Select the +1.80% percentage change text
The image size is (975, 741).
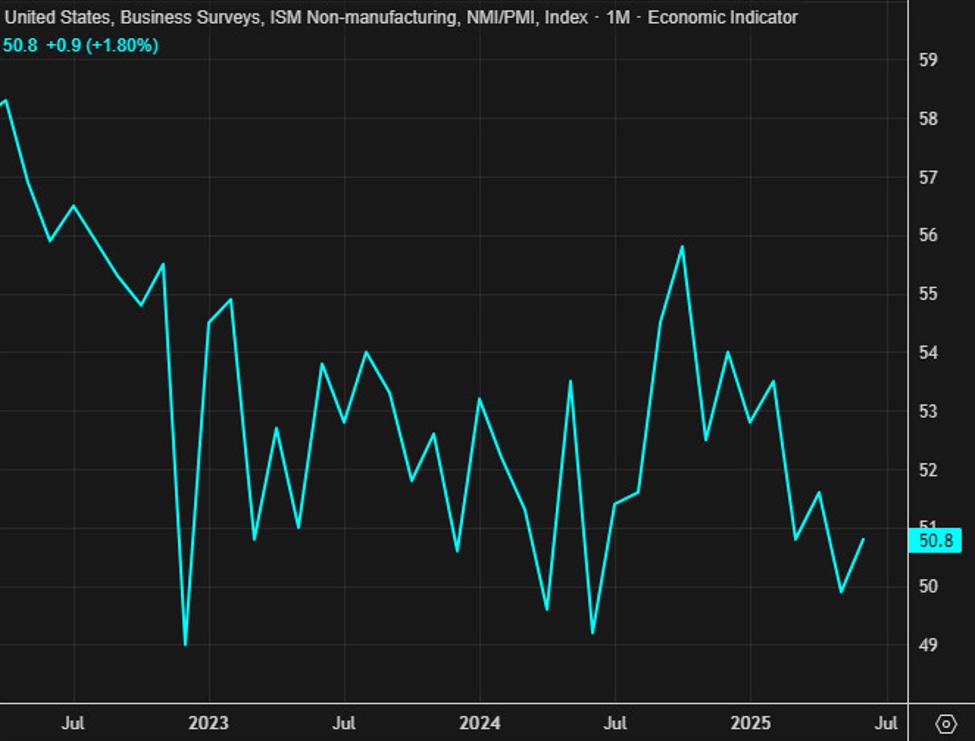click(123, 44)
